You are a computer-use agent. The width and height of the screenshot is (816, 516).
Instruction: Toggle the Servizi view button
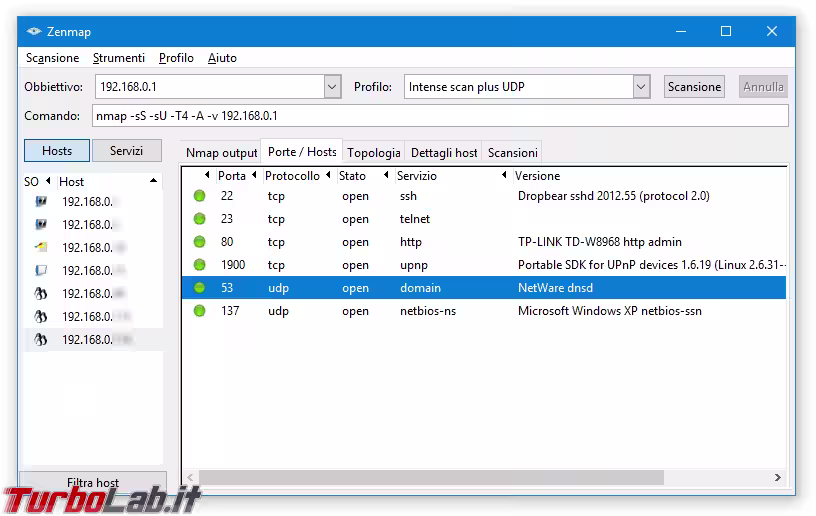coord(126,151)
